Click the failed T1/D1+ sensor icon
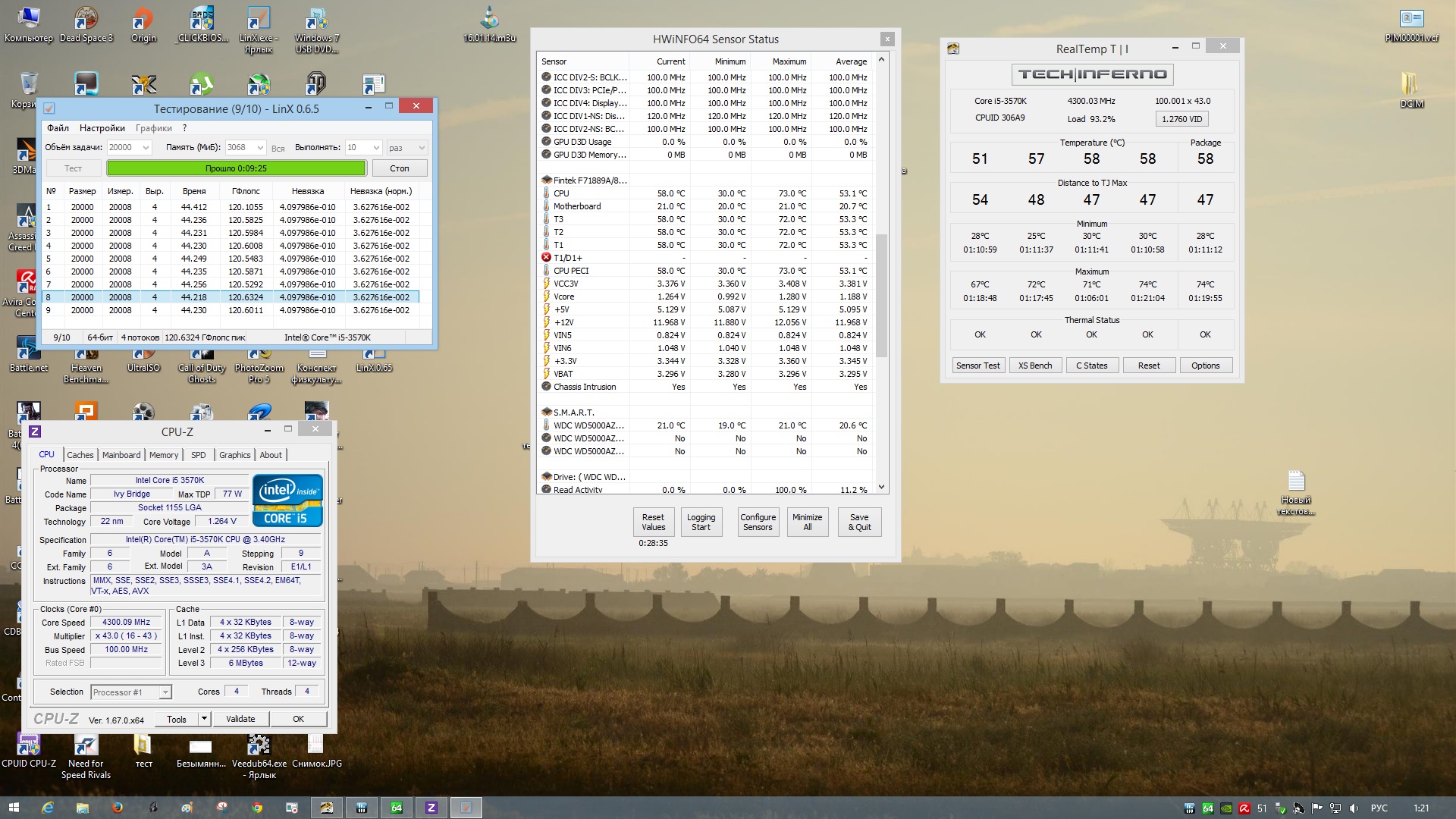This screenshot has height=819, width=1456. pos(546,258)
